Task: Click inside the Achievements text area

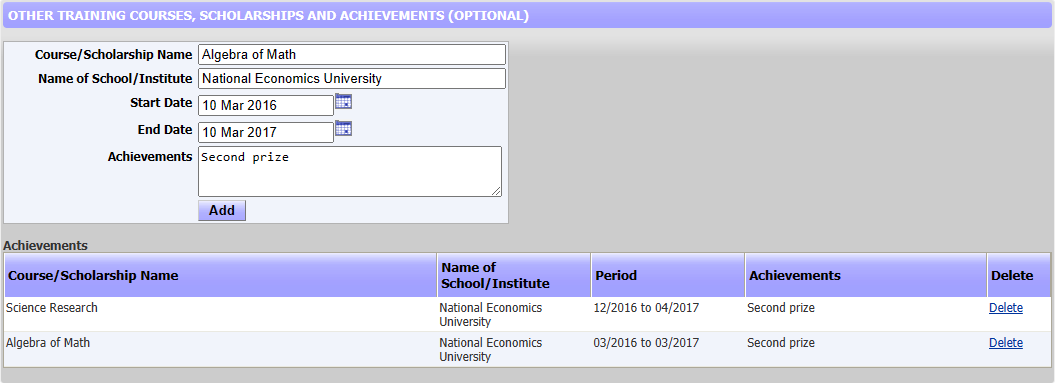Action: coord(350,172)
